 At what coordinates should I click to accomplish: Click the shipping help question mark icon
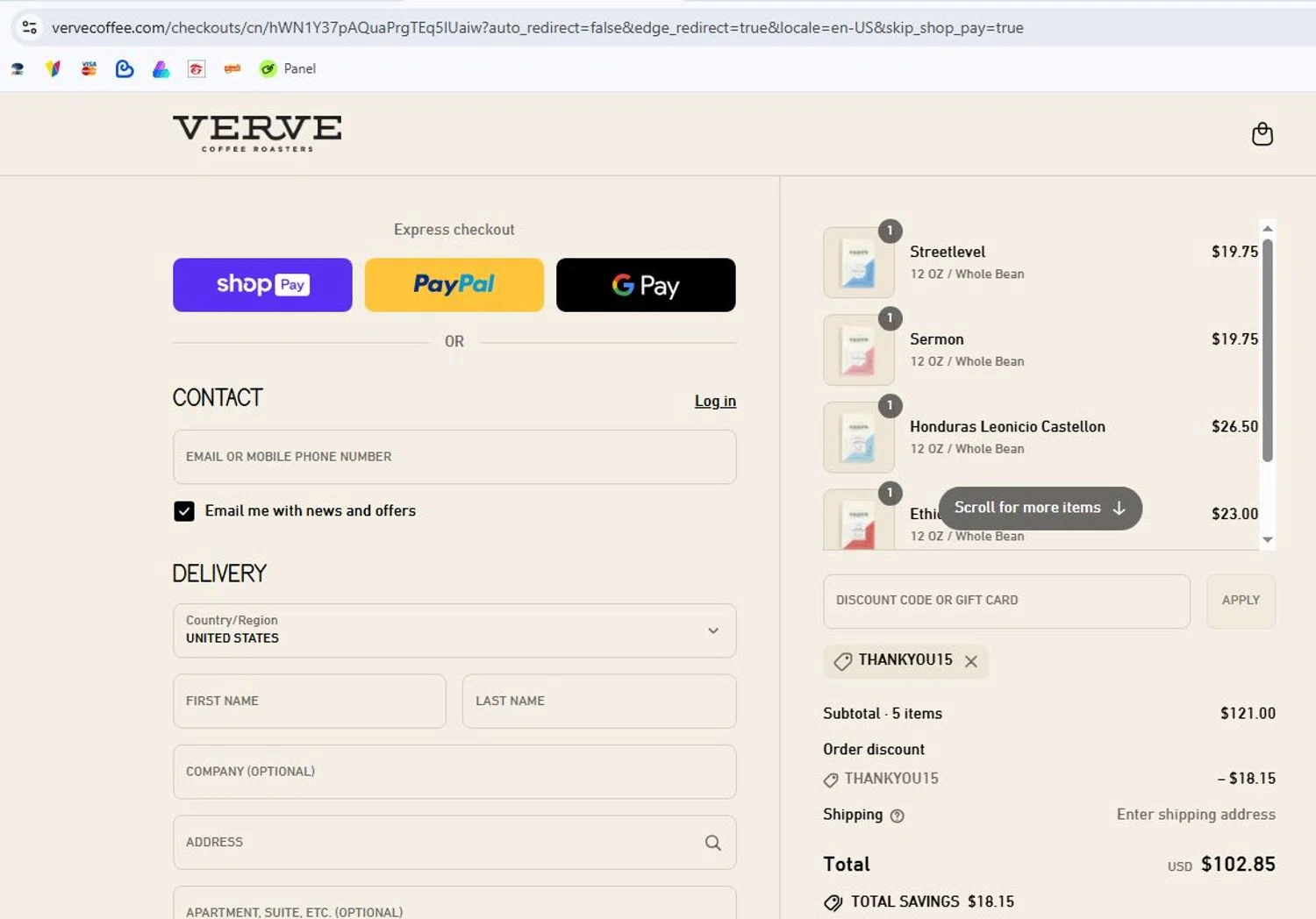897,816
